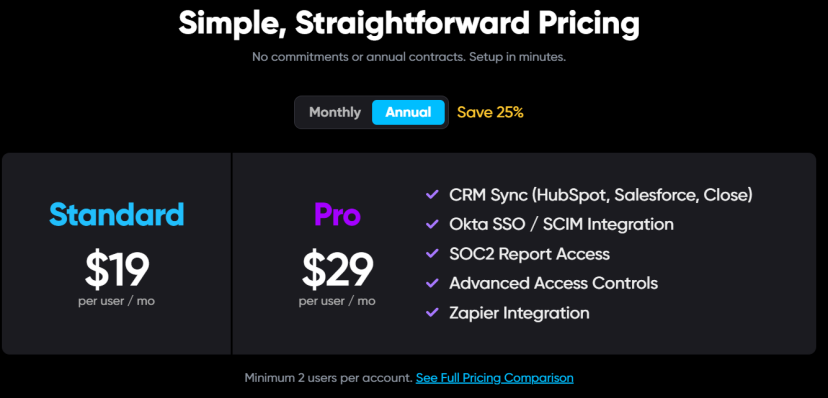The width and height of the screenshot is (828, 398).
Task: Click the $29 Pro price
Action: [337, 270]
